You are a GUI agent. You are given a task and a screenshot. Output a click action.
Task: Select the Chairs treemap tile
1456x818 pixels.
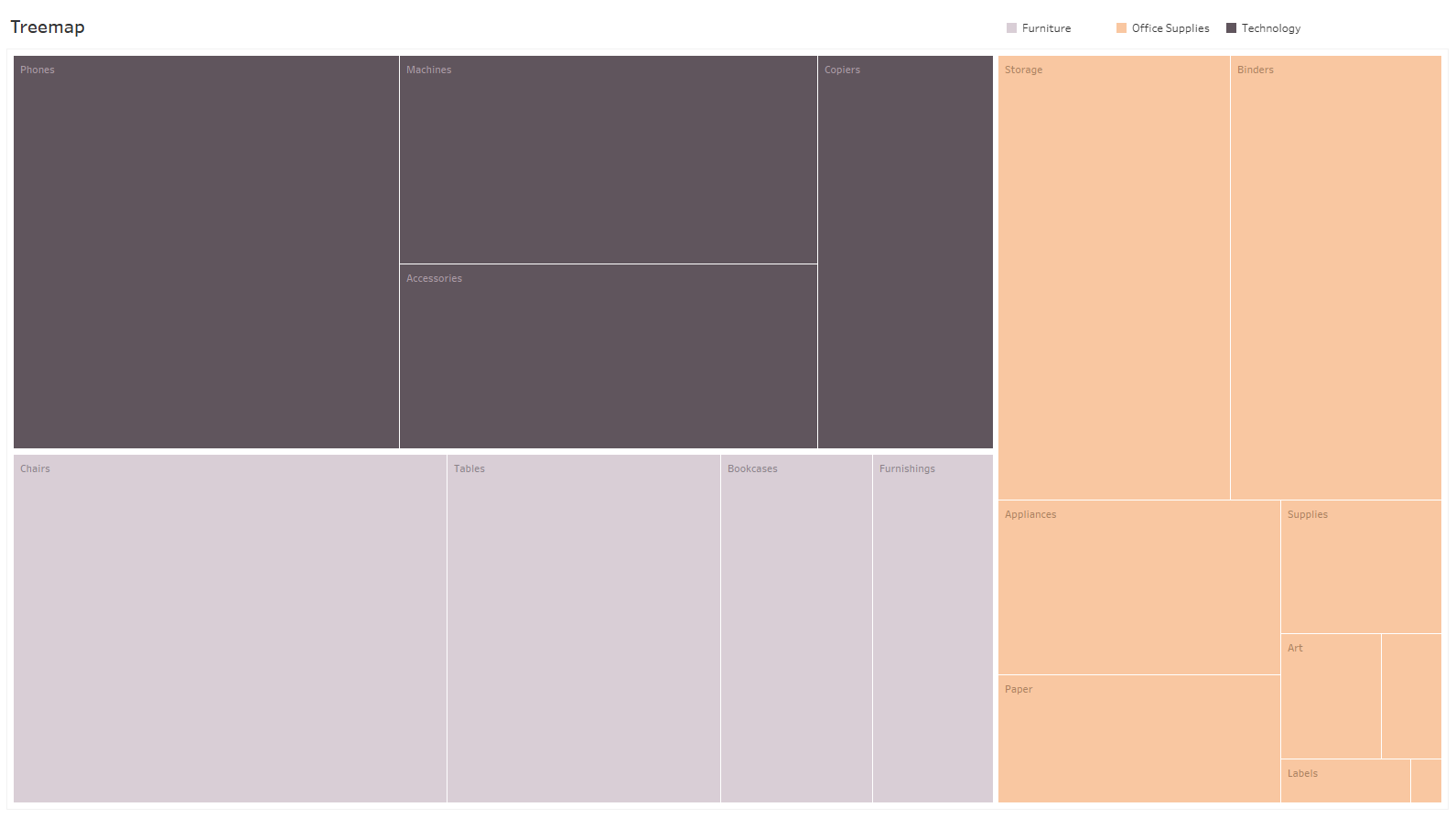230,629
